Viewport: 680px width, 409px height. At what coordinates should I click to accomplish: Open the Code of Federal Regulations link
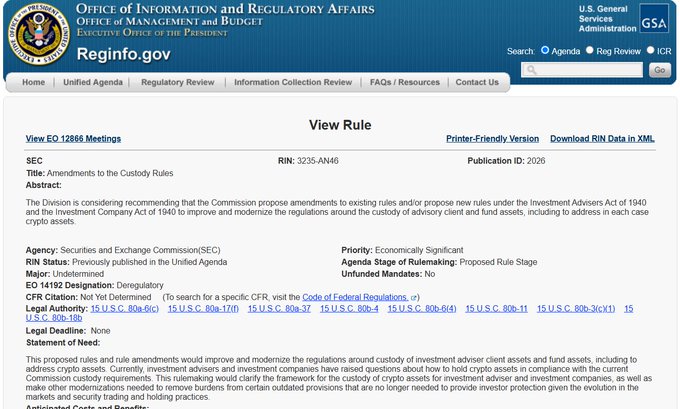(x=355, y=298)
